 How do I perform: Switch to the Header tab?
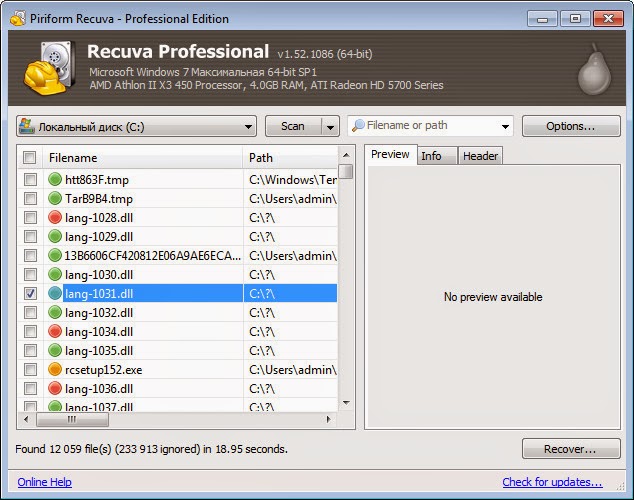pos(480,156)
